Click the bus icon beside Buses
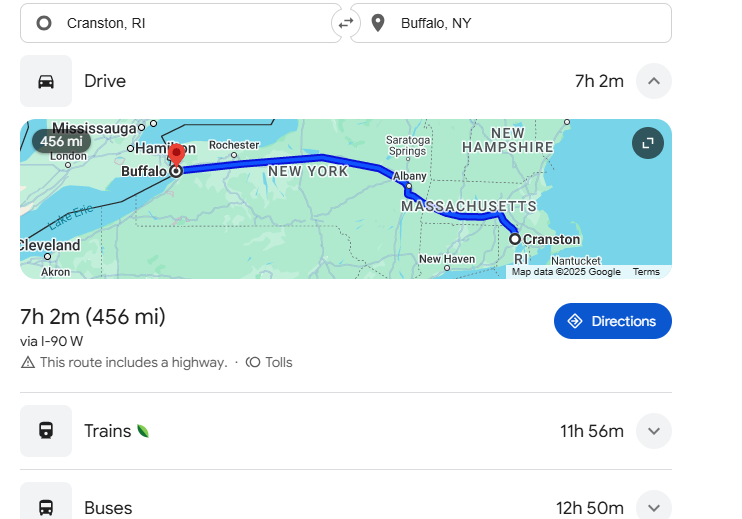This screenshot has width=742, height=519. (46, 507)
